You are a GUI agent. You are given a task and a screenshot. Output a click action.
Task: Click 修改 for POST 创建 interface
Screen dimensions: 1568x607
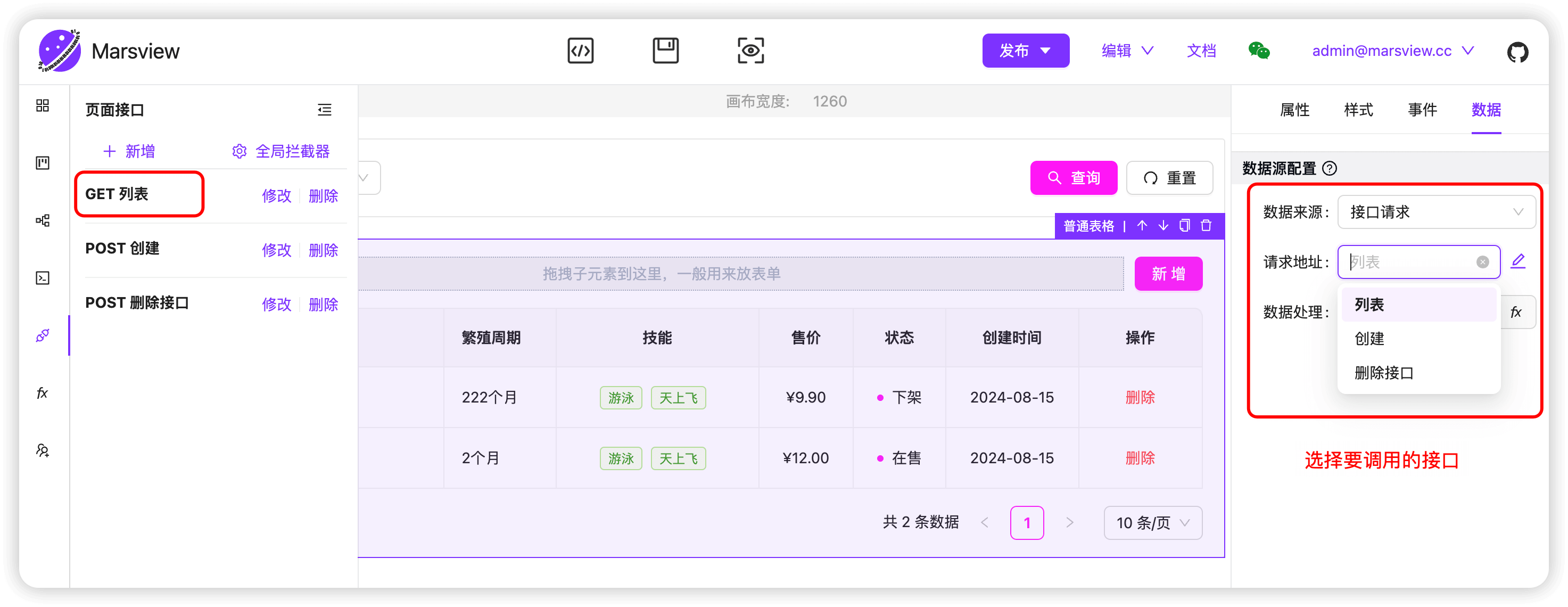277,250
